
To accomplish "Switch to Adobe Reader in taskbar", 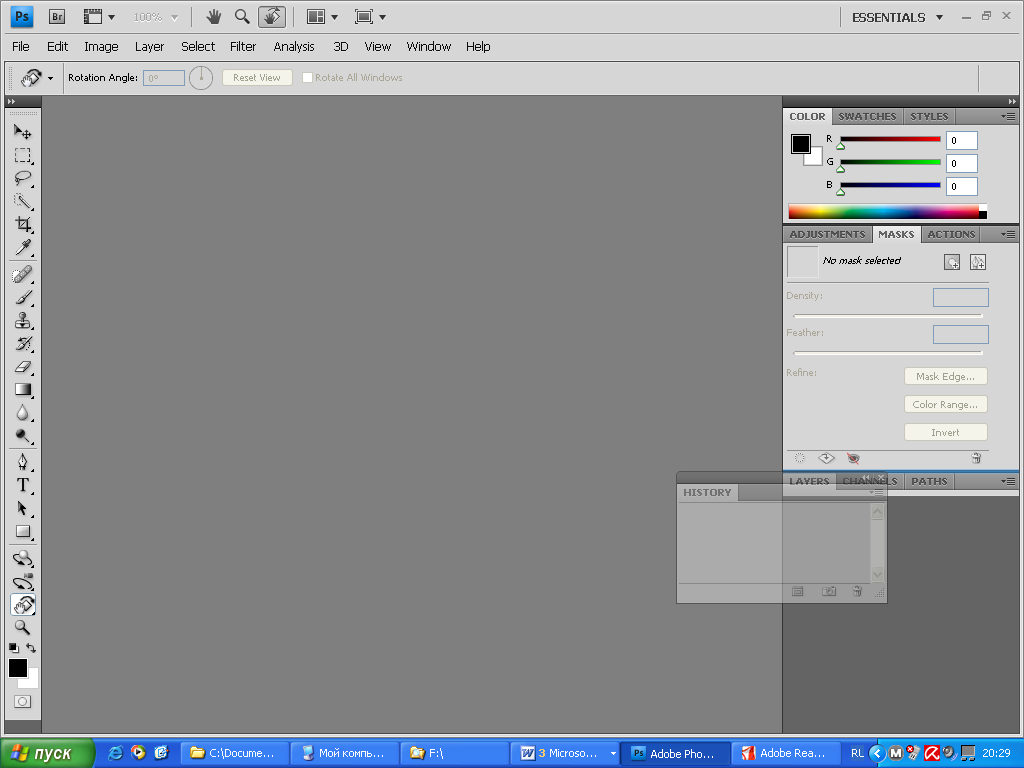I will [x=784, y=753].
